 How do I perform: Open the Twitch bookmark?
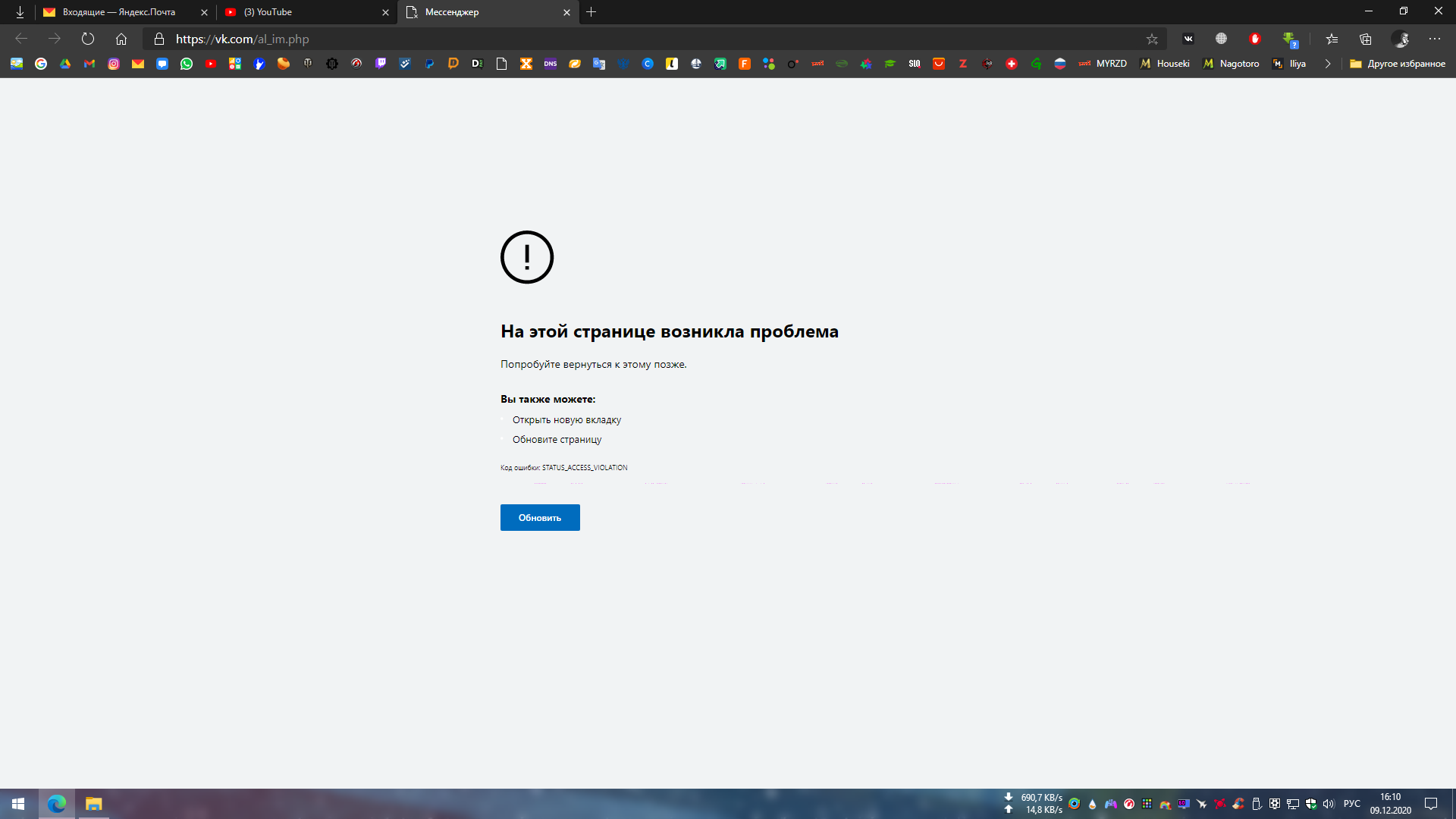(x=381, y=64)
